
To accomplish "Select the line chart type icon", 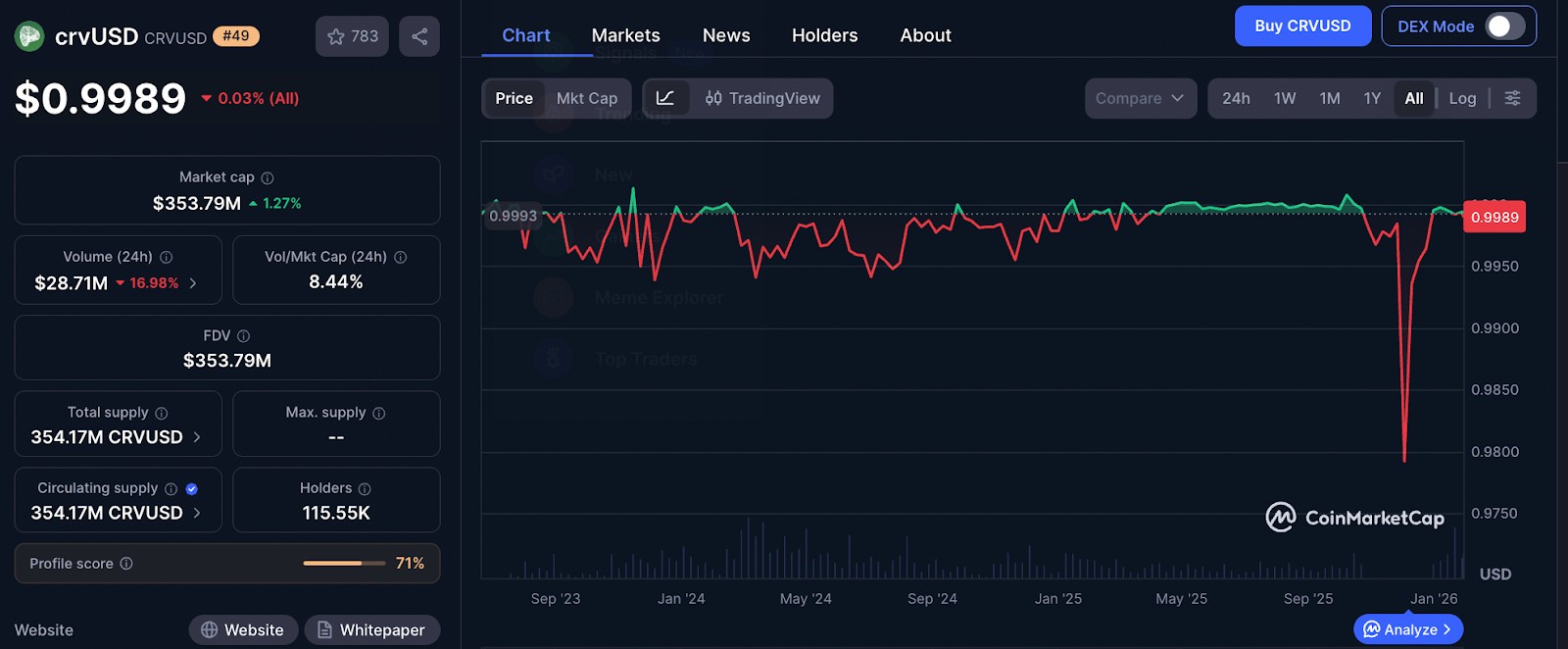I will [665, 98].
